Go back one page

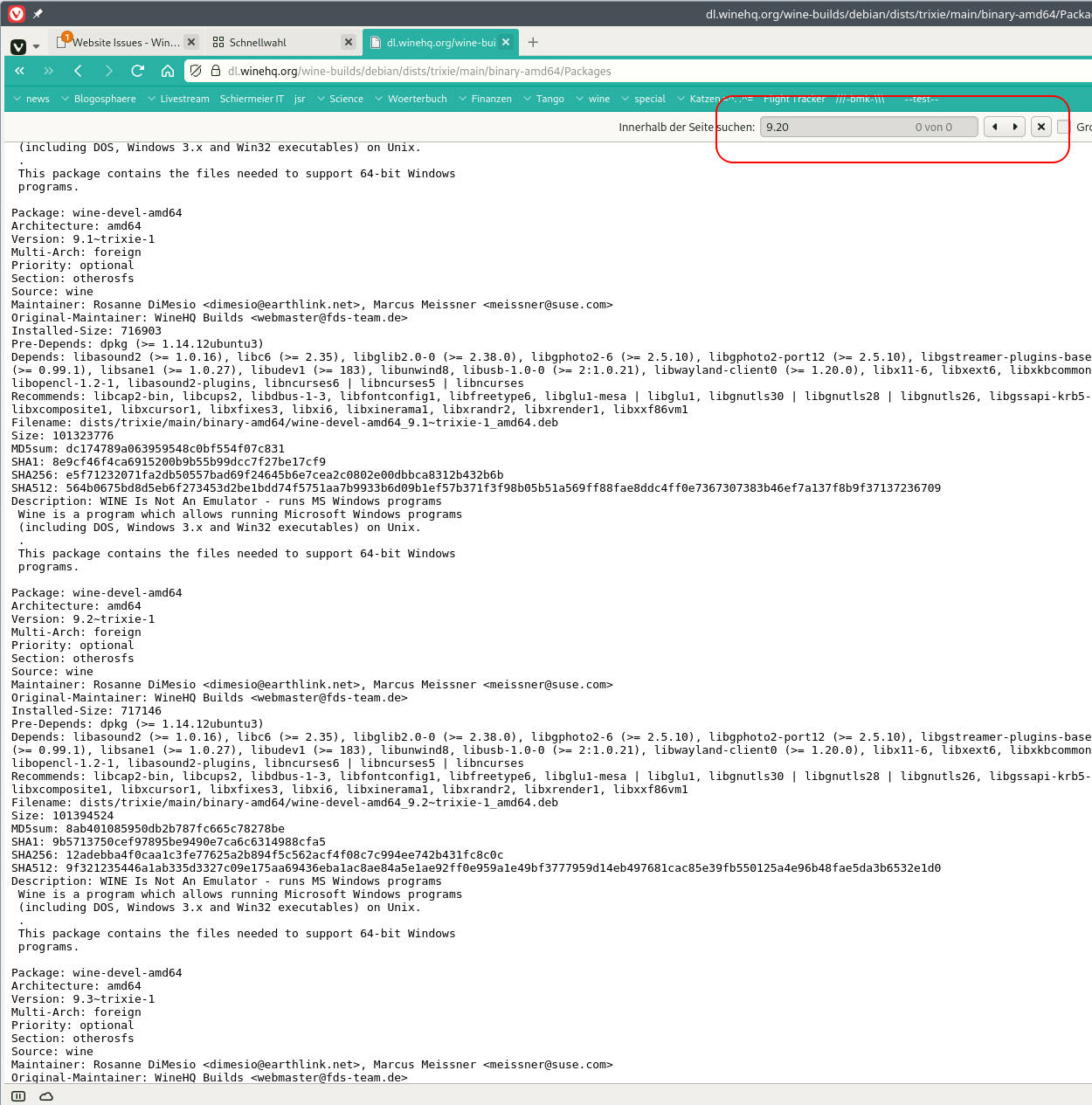[x=78, y=71]
